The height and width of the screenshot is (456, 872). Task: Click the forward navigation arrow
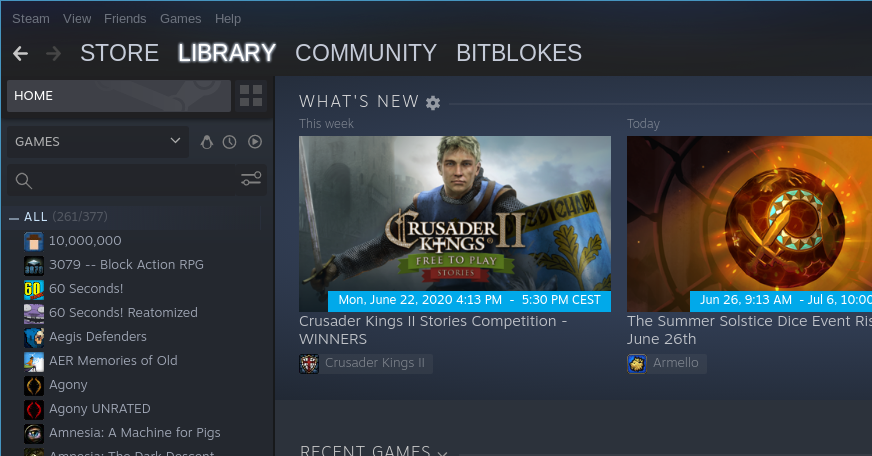coord(53,53)
